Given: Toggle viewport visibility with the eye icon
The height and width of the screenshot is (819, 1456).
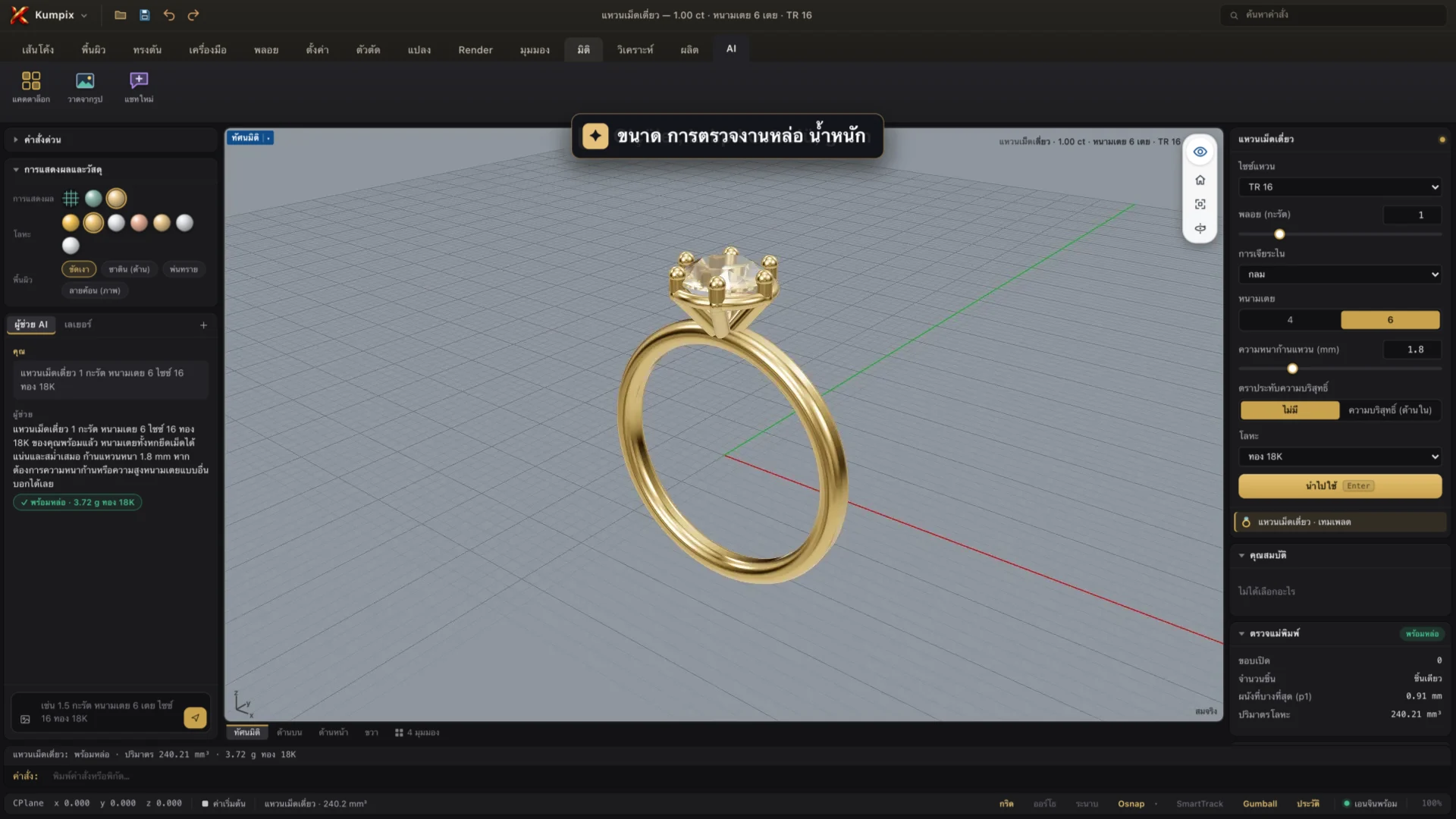Looking at the screenshot, I should [x=1200, y=152].
